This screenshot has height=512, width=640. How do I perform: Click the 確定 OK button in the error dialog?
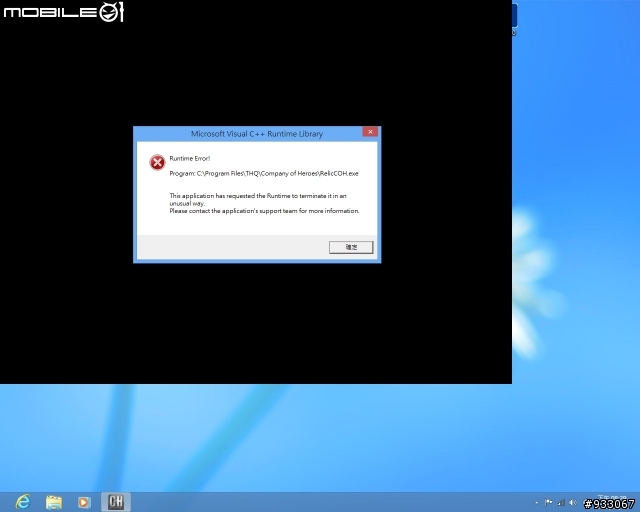pos(351,247)
